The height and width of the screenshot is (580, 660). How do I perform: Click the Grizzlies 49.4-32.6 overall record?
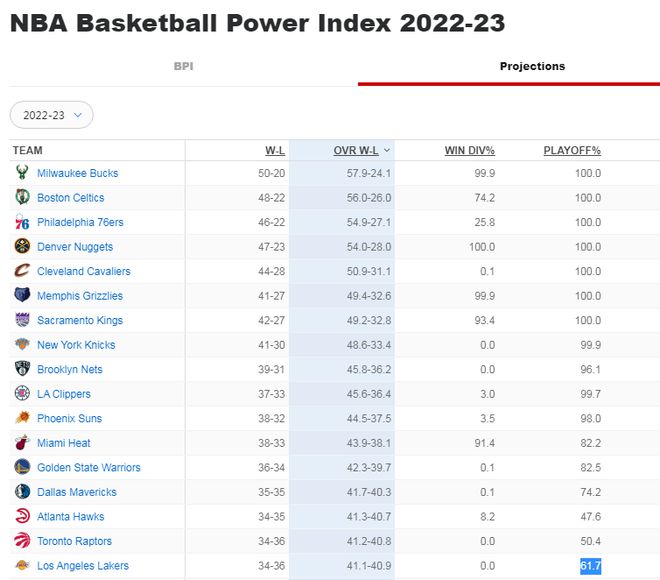(369, 296)
